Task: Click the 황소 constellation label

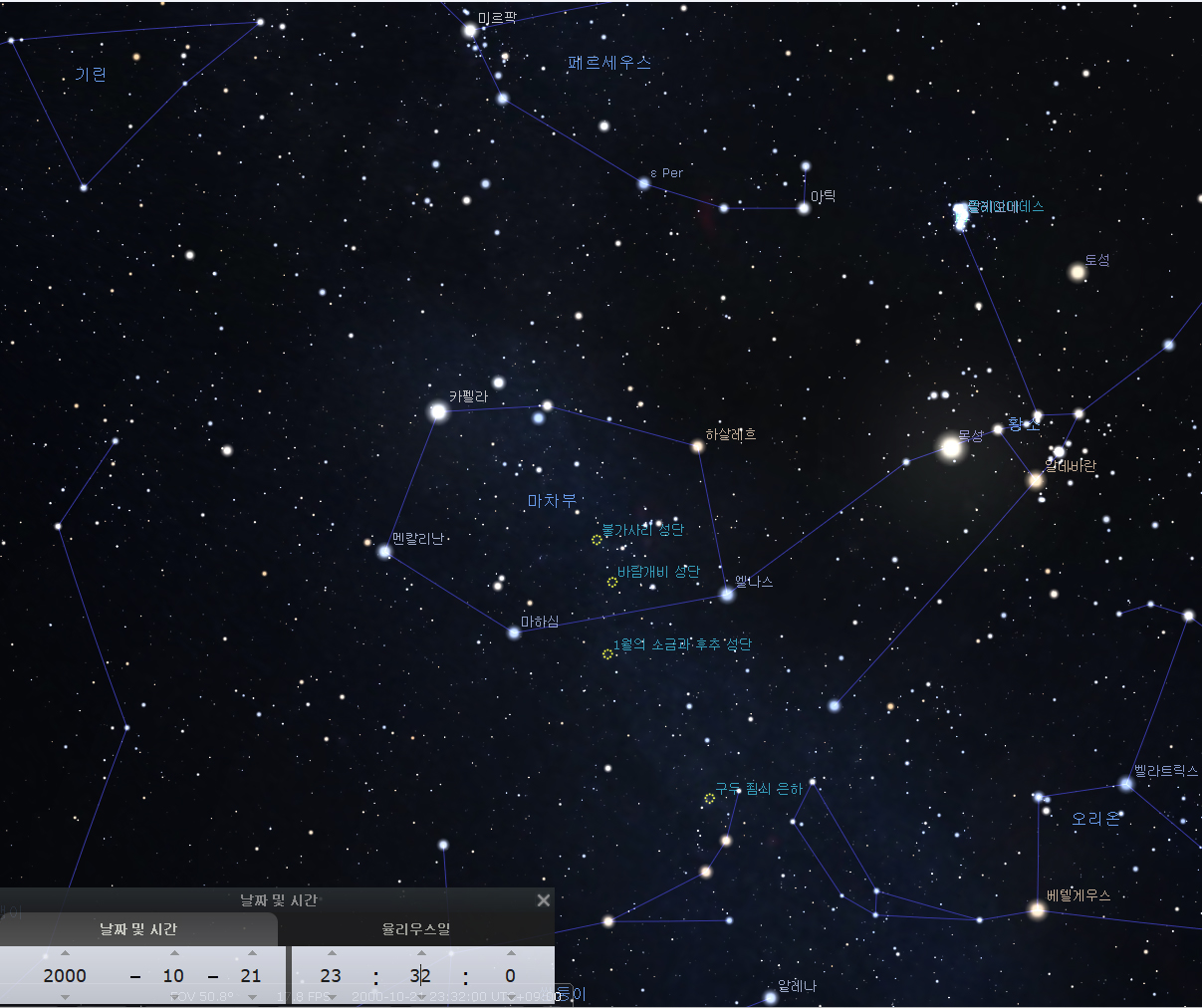Action: tap(1023, 424)
